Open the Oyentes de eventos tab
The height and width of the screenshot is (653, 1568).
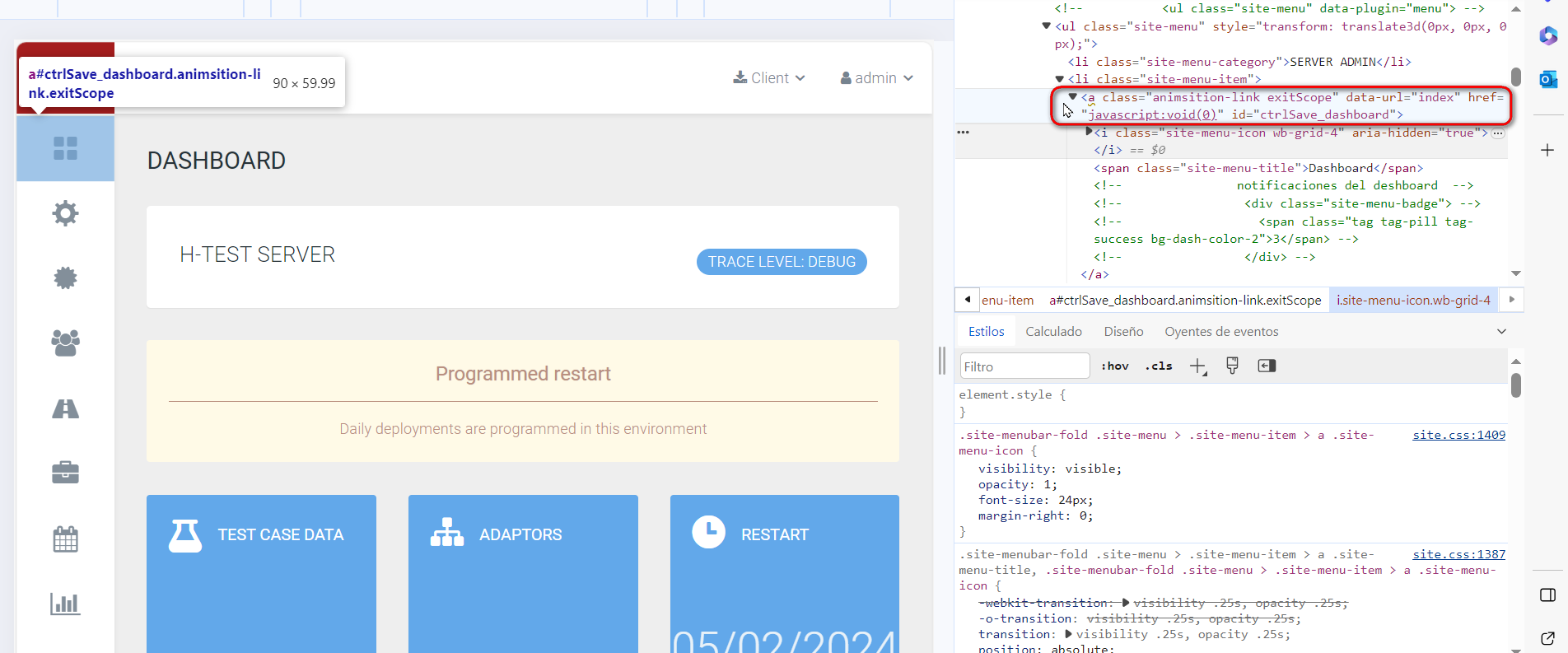click(x=1220, y=332)
